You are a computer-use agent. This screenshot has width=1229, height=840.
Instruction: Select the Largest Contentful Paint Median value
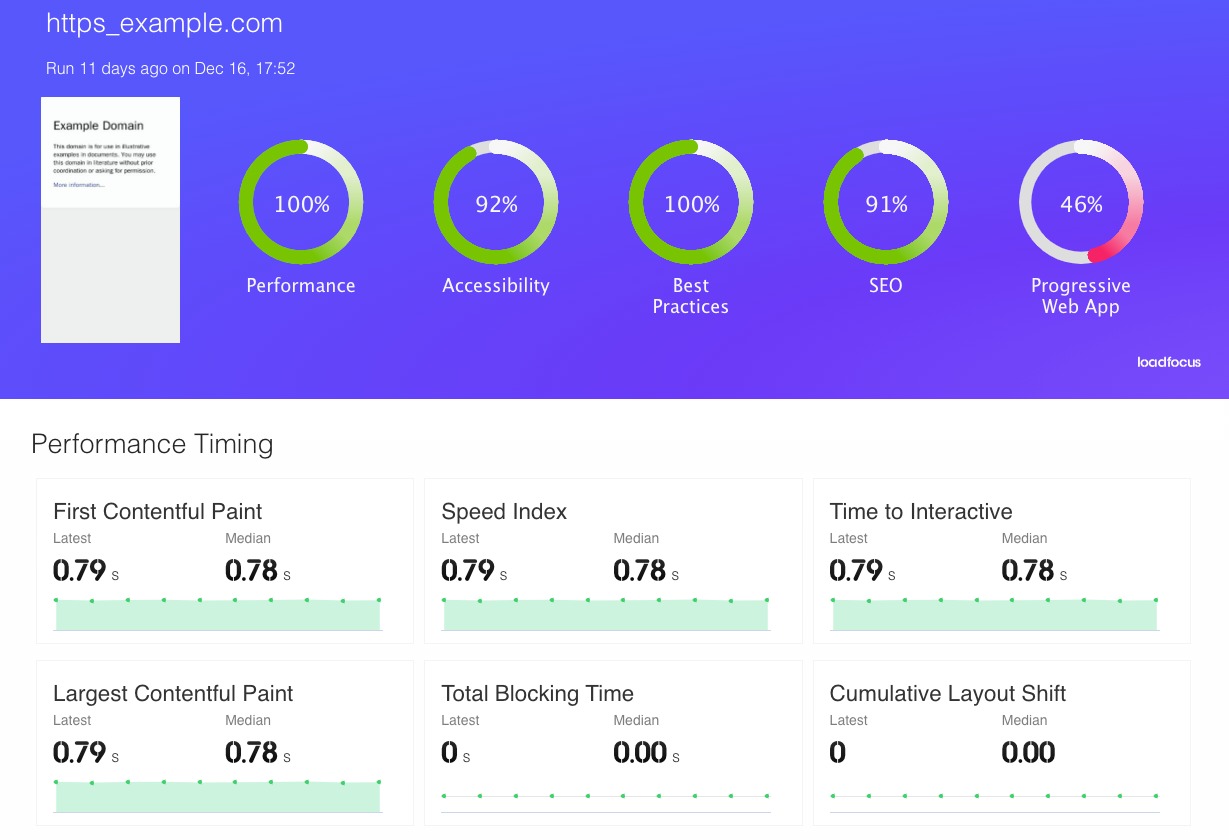248,752
